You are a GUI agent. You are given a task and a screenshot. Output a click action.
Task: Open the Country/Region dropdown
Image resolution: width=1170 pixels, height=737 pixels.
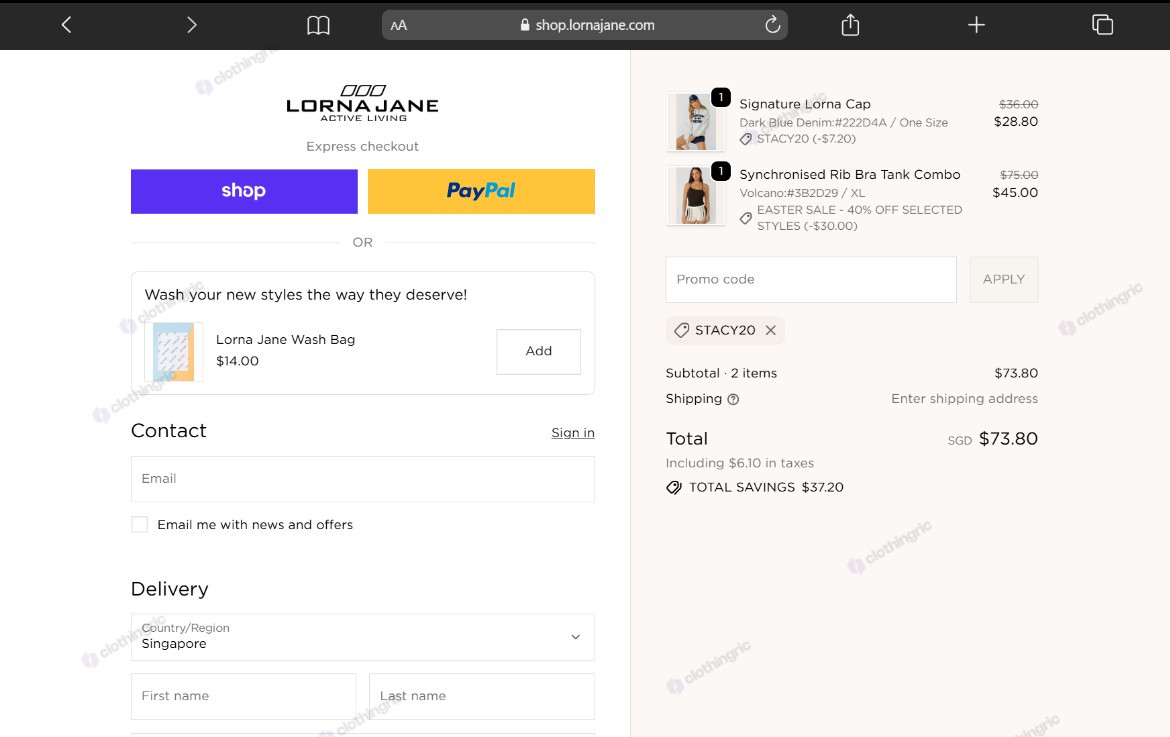[x=363, y=637]
